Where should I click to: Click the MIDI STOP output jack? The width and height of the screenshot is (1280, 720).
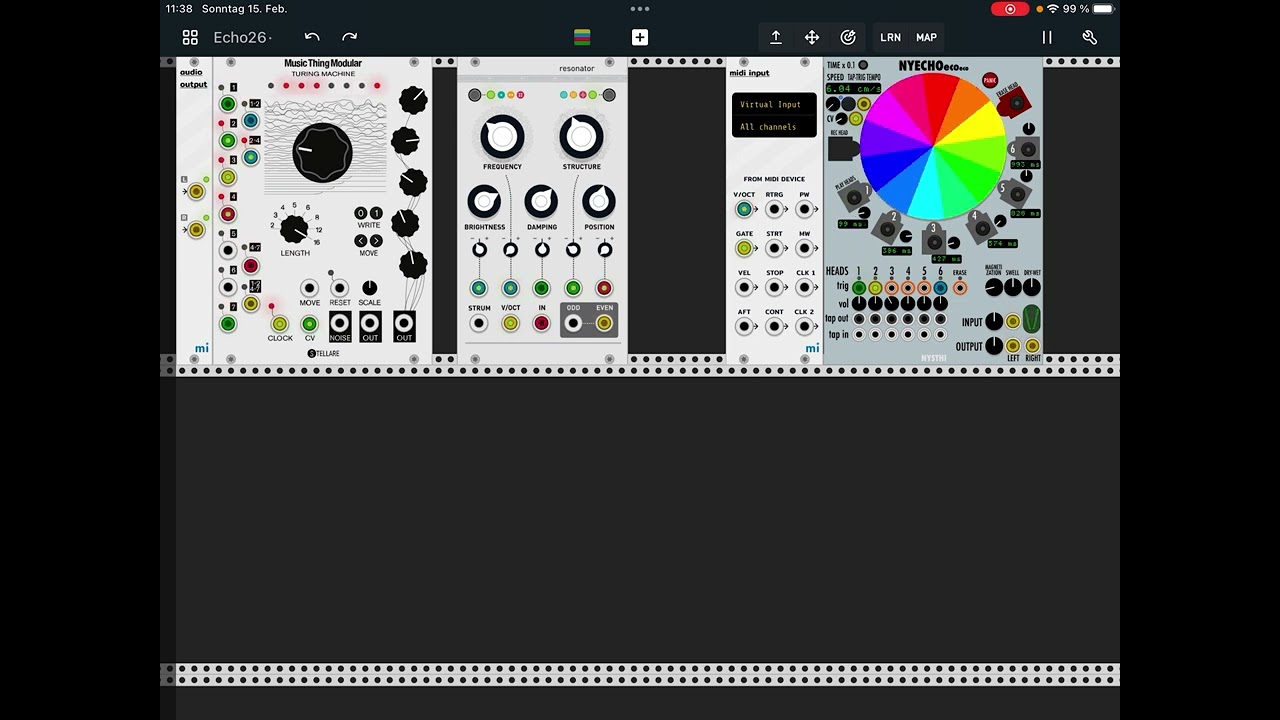click(774, 287)
